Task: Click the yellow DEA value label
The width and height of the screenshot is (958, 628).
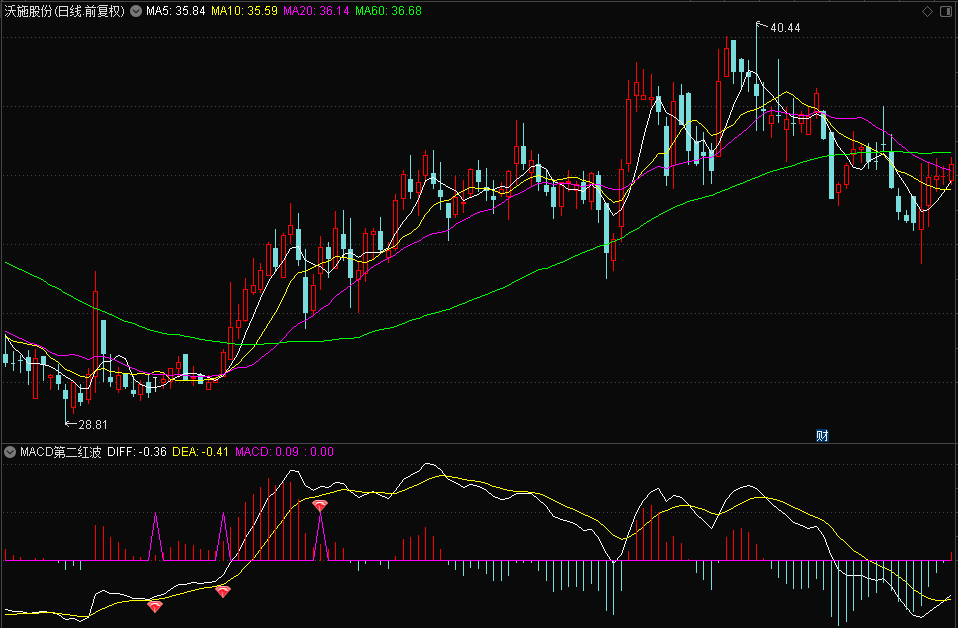Action: click(x=200, y=452)
